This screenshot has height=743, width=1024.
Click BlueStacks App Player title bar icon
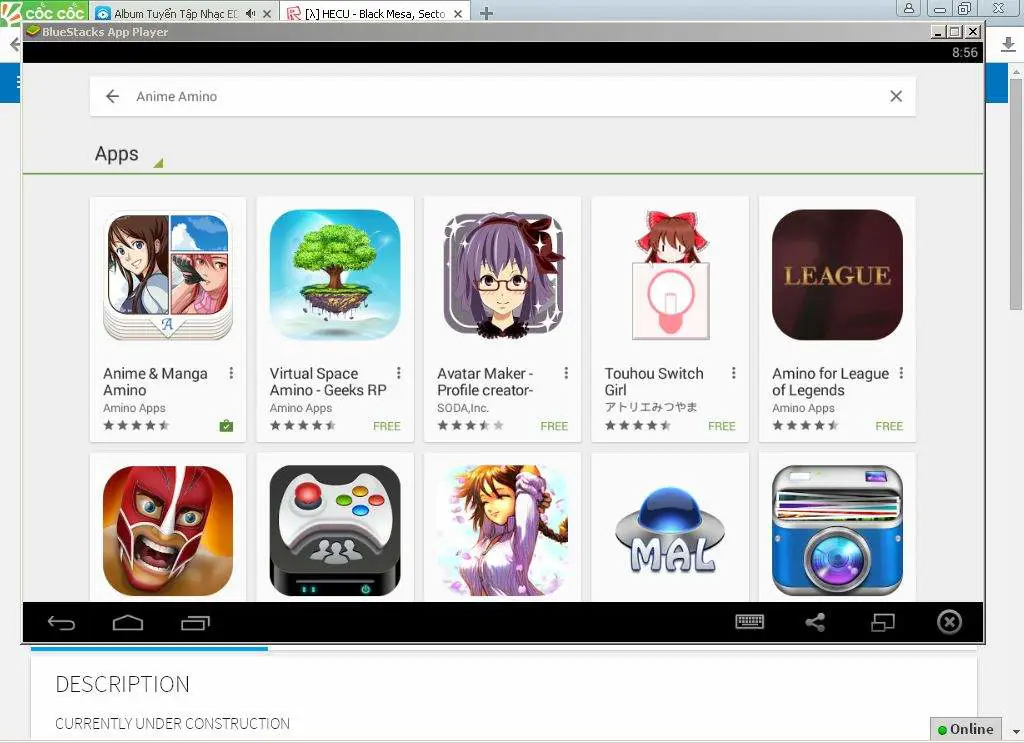click(33, 31)
